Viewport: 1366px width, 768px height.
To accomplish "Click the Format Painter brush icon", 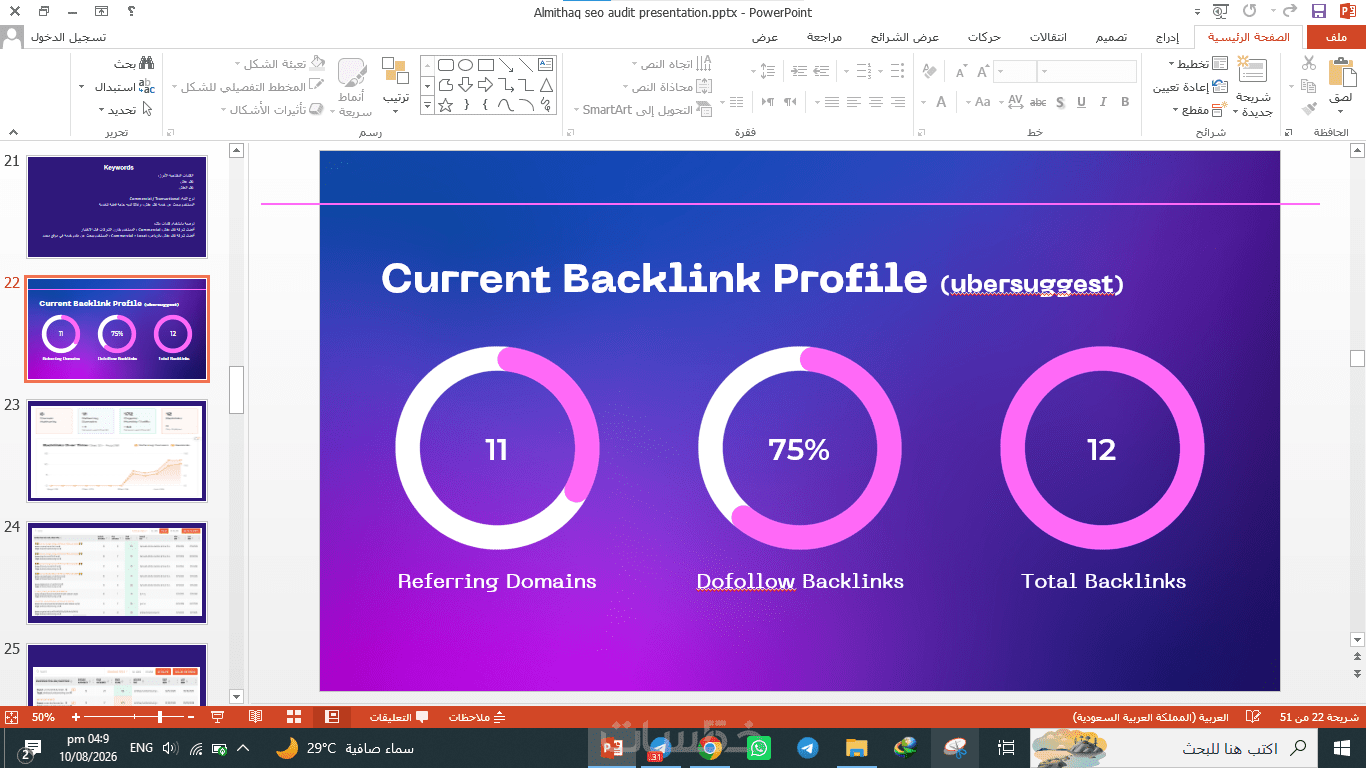I will pos(1309,109).
